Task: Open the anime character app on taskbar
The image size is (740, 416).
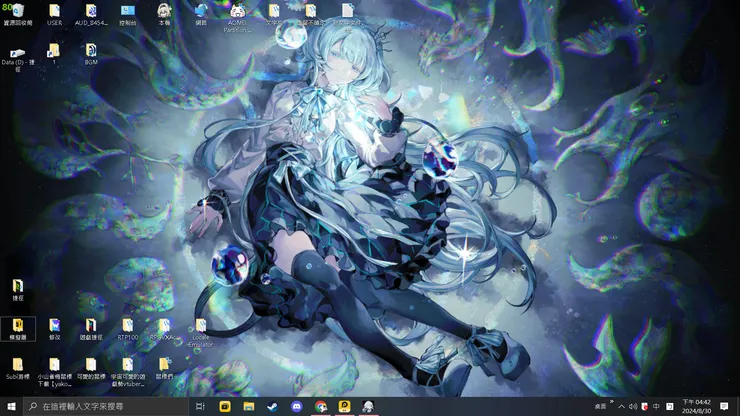Action: 368,406
